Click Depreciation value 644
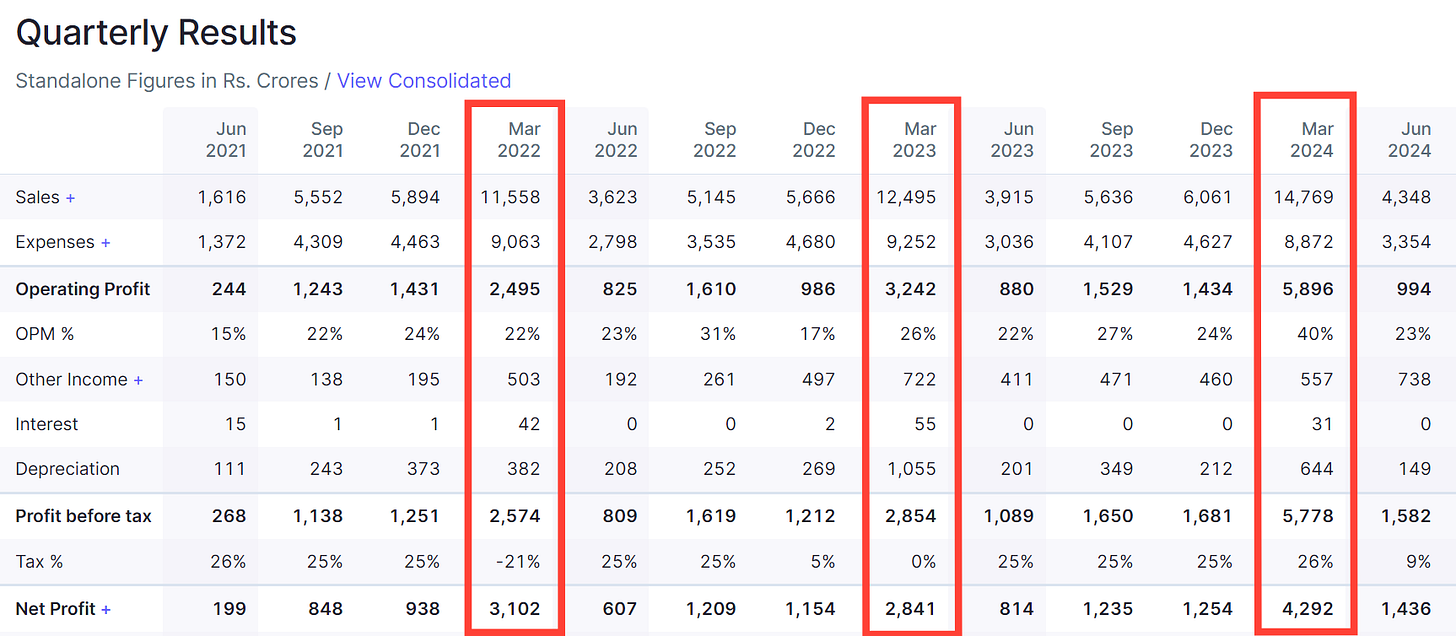Image resolution: width=1456 pixels, height=636 pixels. click(1318, 469)
